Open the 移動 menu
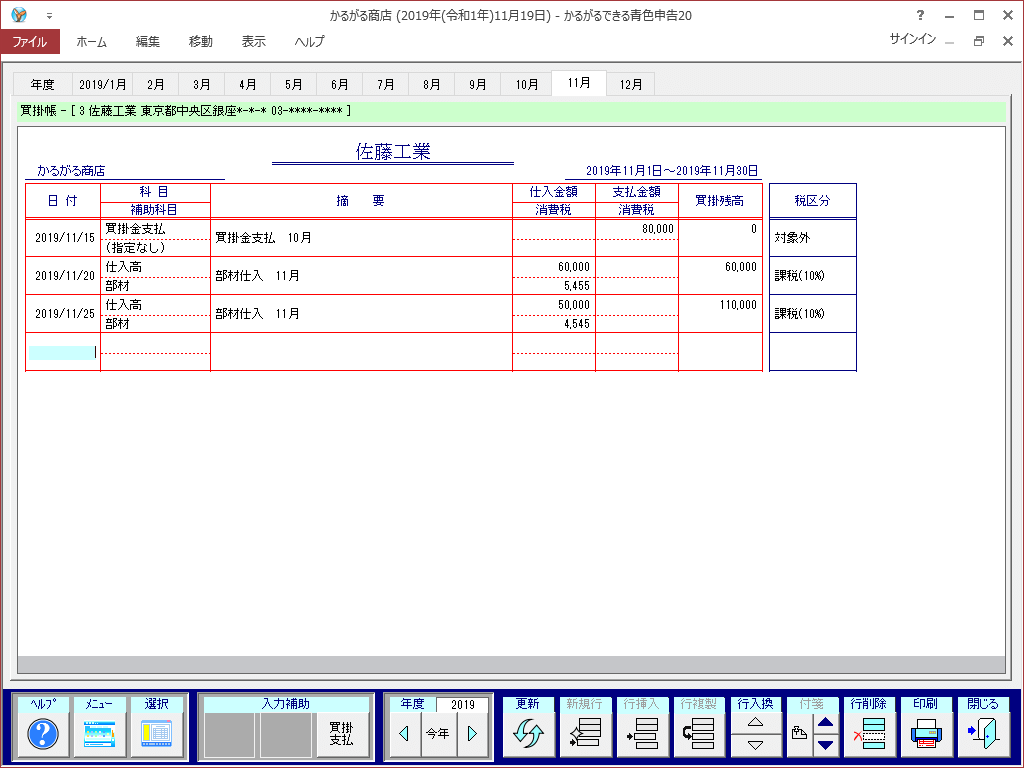Screen dimensions: 1024x768 point(200,41)
